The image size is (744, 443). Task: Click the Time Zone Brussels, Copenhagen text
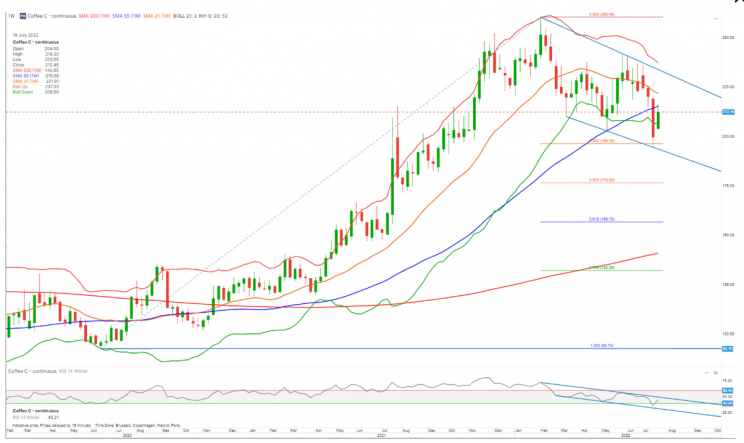click(138, 426)
